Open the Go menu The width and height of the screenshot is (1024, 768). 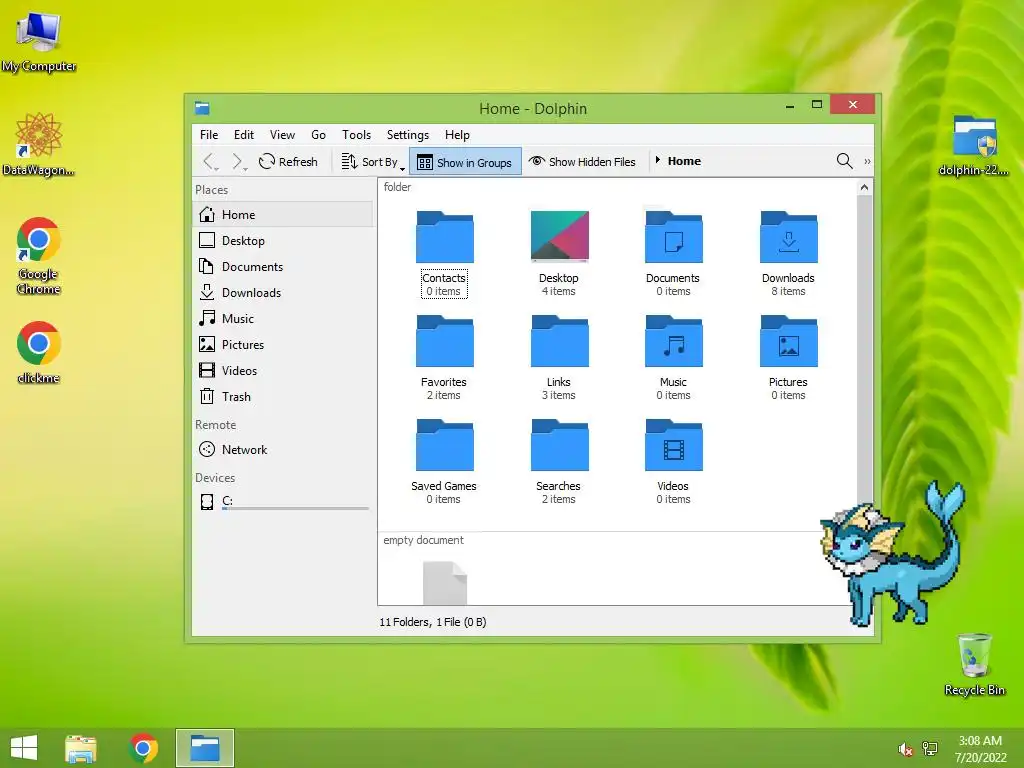point(318,135)
